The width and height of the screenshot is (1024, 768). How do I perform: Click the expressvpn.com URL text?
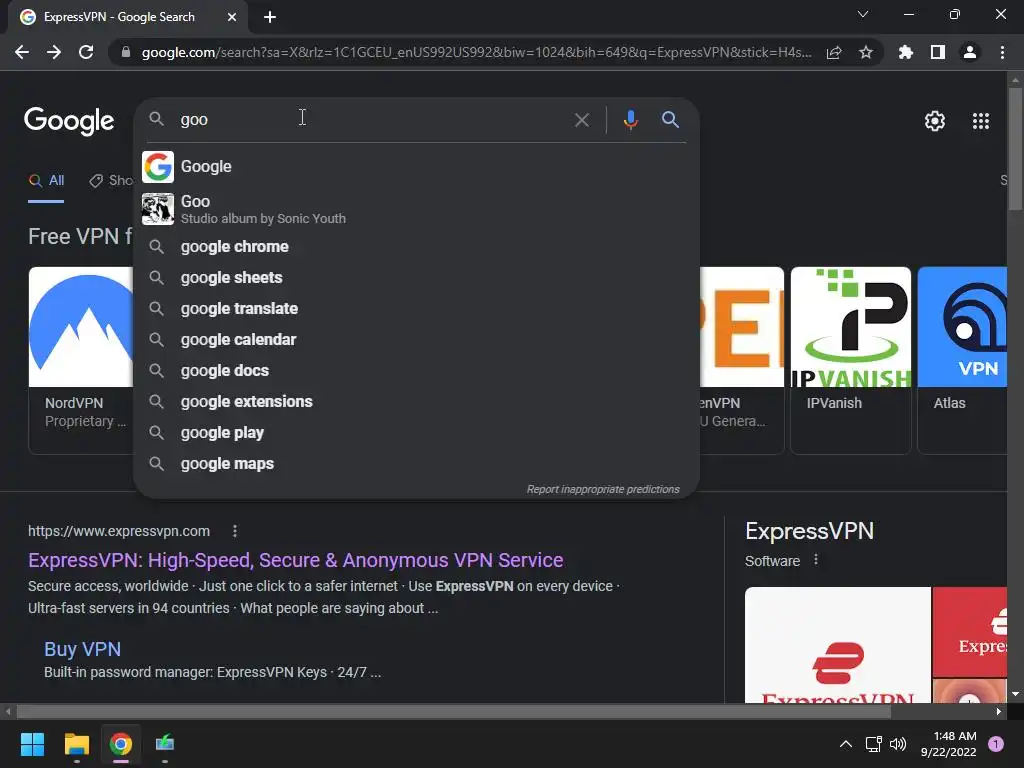(x=119, y=531)
